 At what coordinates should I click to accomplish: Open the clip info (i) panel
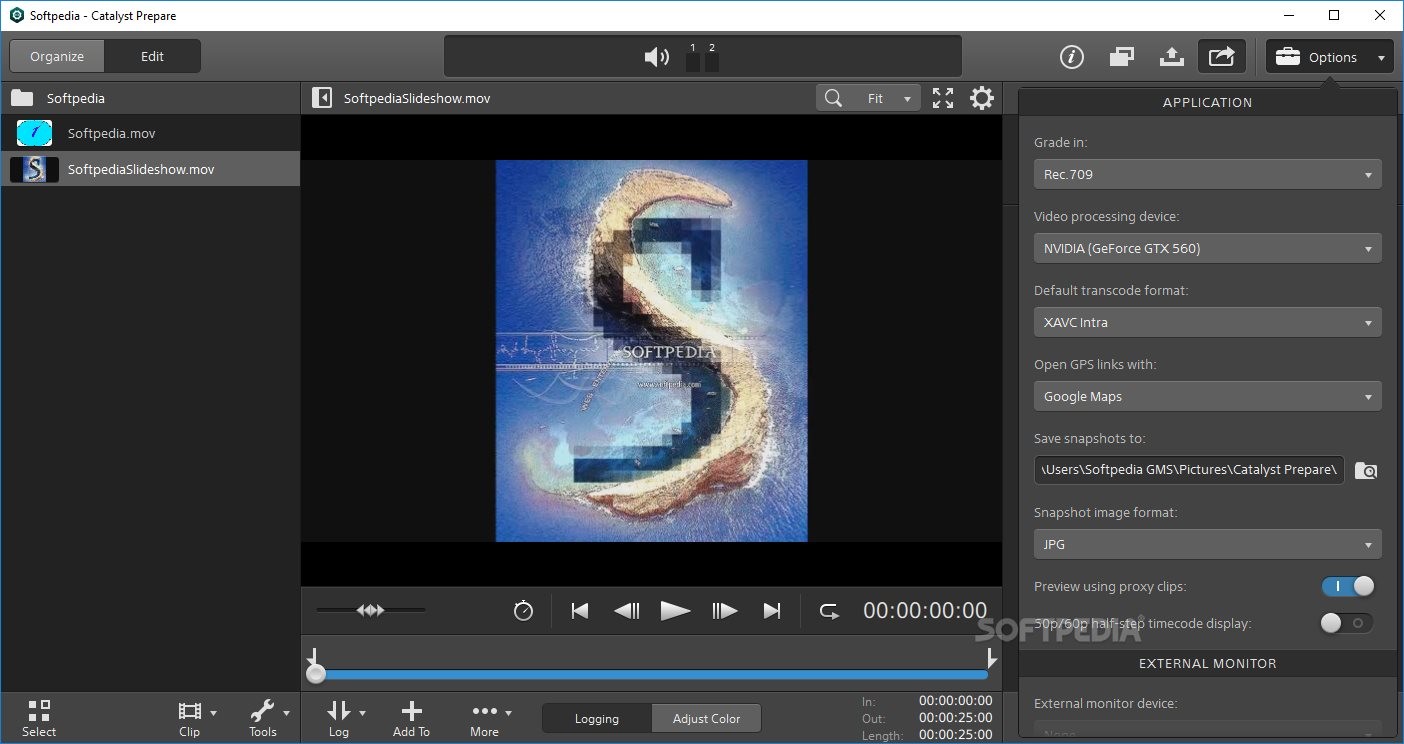point(1072,57)
